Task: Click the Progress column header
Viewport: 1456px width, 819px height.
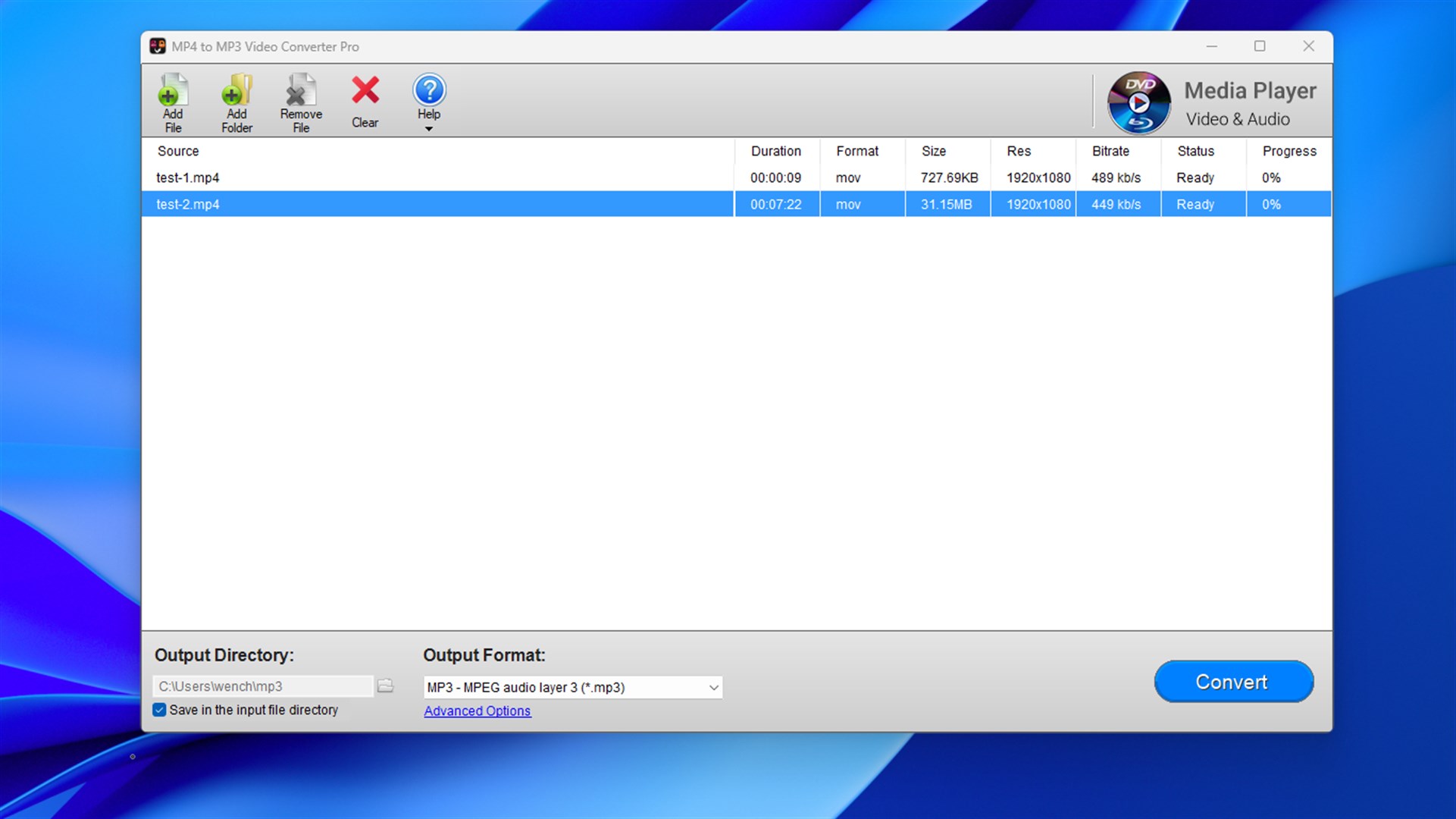Action: [x=1288, y=151]
